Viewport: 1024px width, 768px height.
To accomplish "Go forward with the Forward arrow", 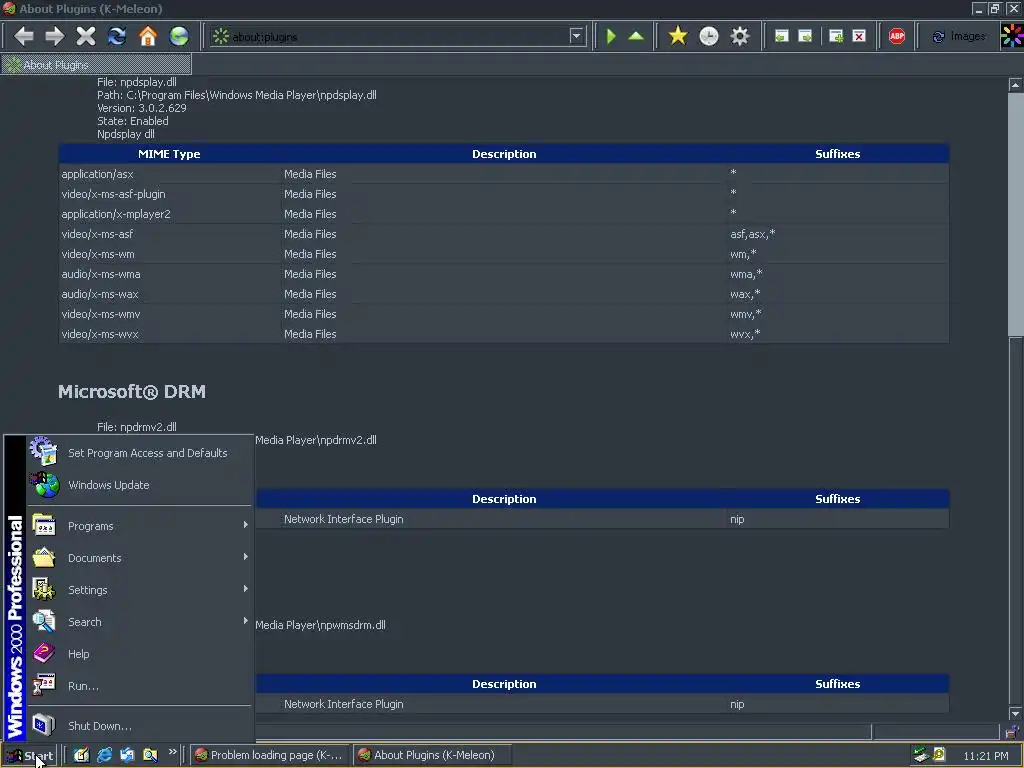I will point(55,36).
